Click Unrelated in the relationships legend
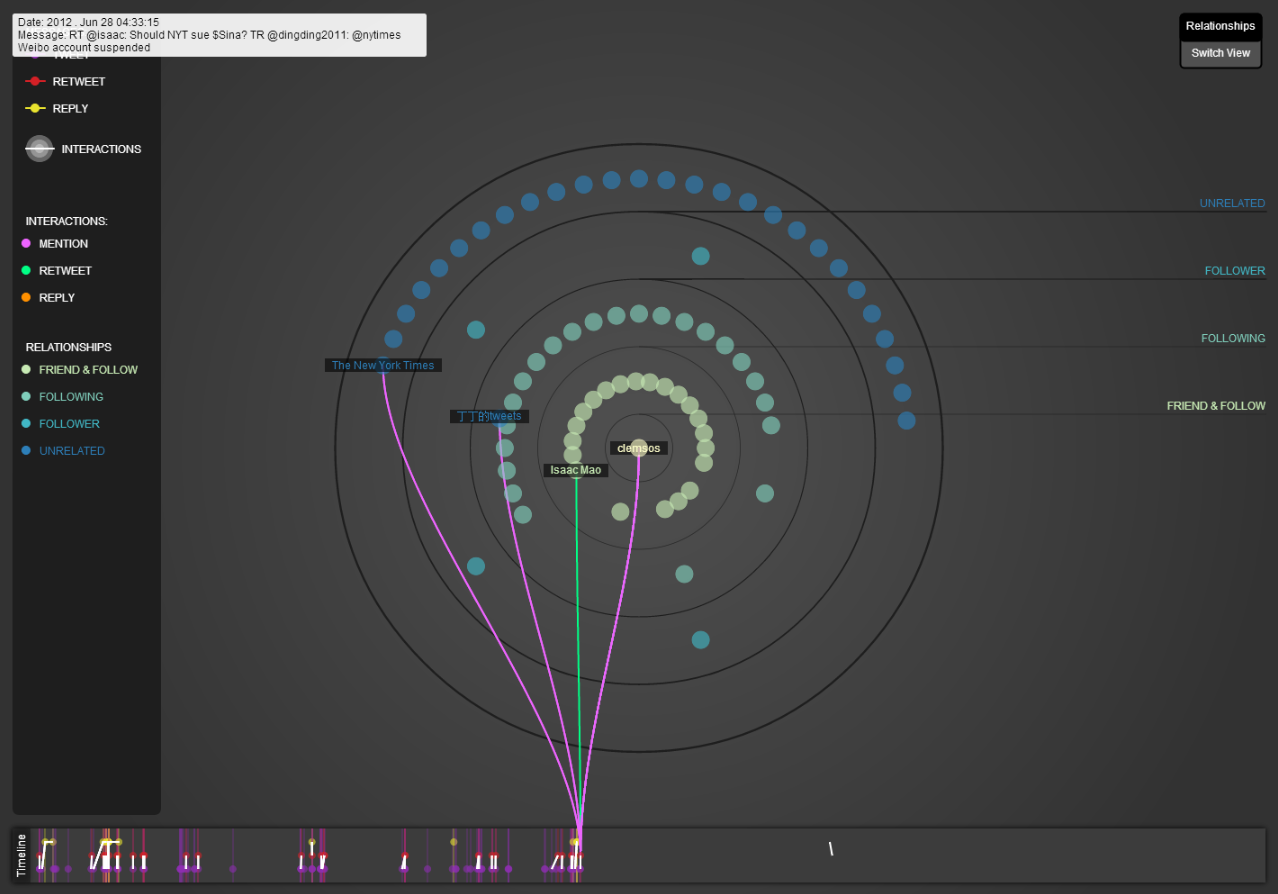This screenshot has height=894, width=1278. 71,451
